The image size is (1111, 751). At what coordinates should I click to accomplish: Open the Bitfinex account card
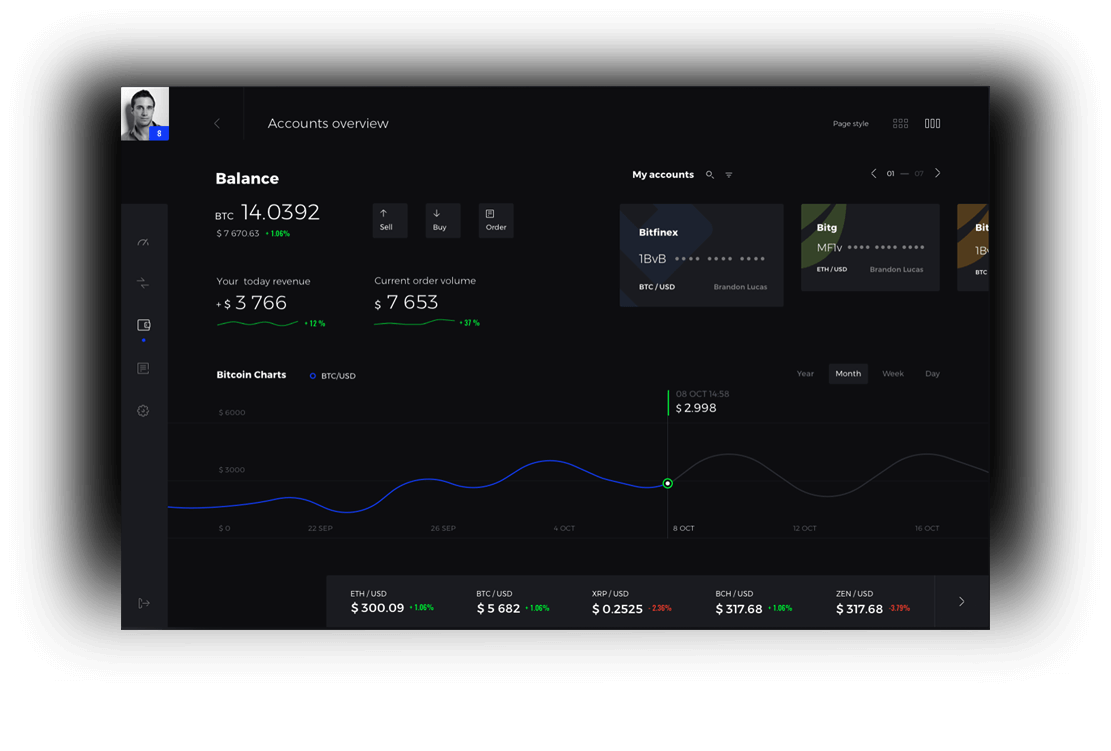pos(701,255)
